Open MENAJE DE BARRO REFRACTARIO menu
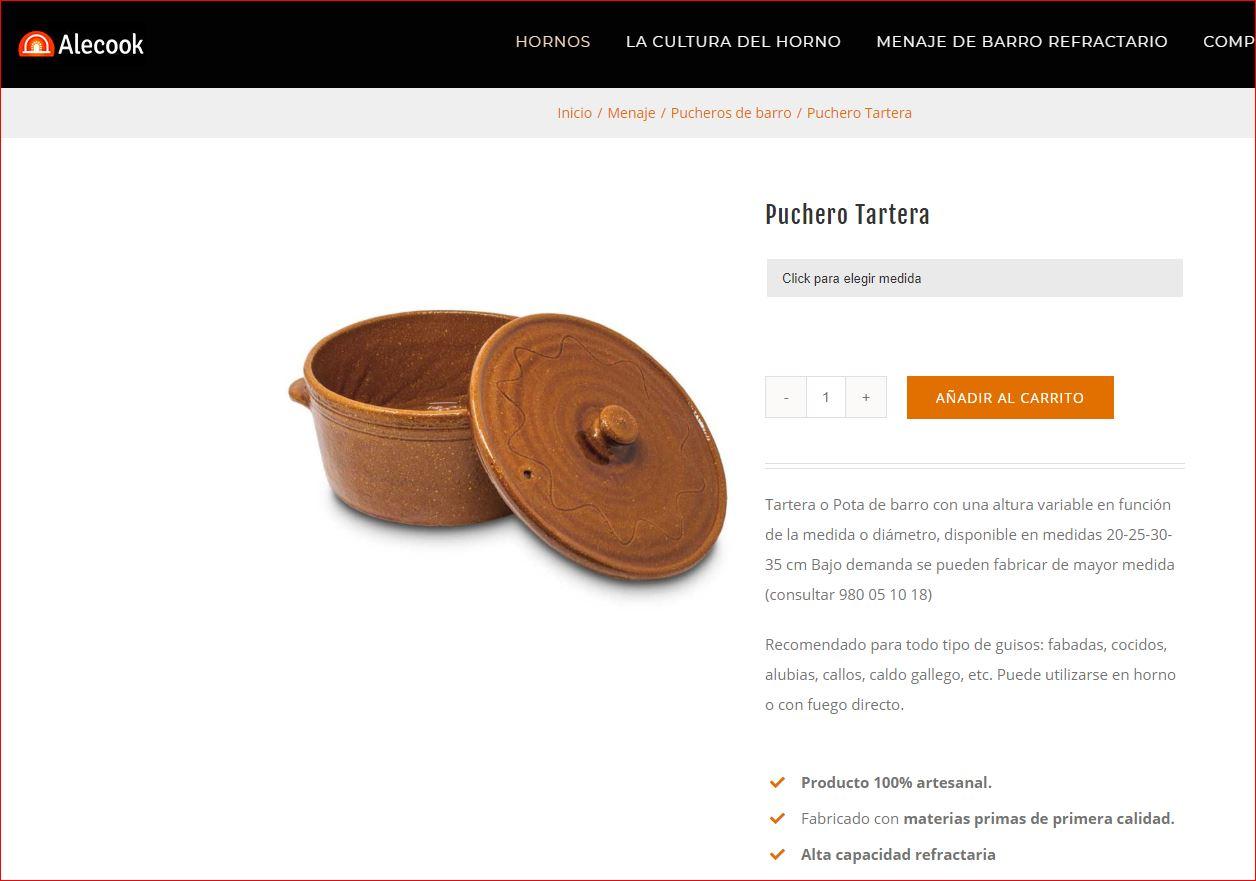Viewport: 1256px width, 881px height. tap(1022, 42)
